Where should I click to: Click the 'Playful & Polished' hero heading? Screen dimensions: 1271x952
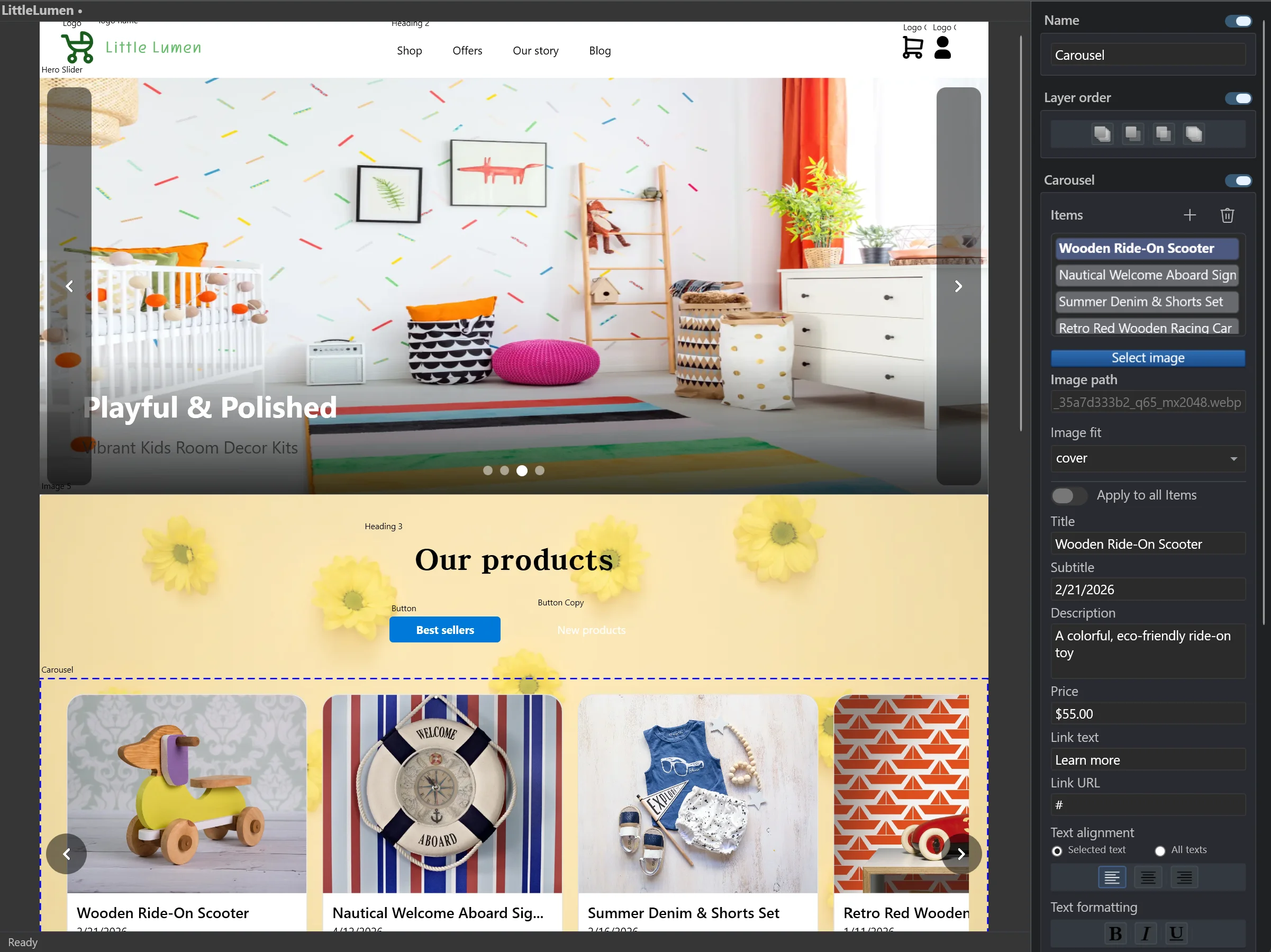tap(210, 407)
